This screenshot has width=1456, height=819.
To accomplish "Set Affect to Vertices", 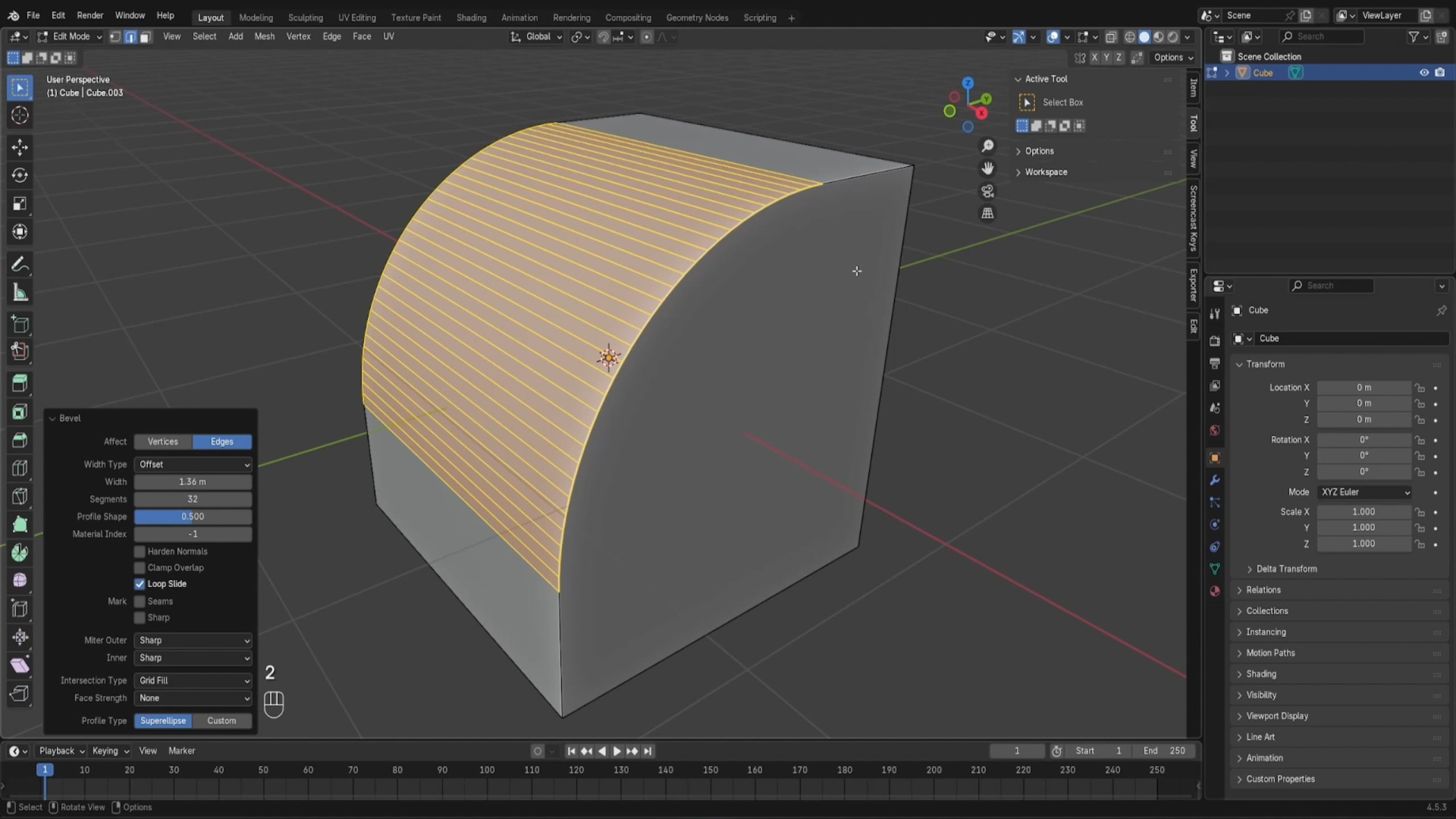I will tap(163, 441).
